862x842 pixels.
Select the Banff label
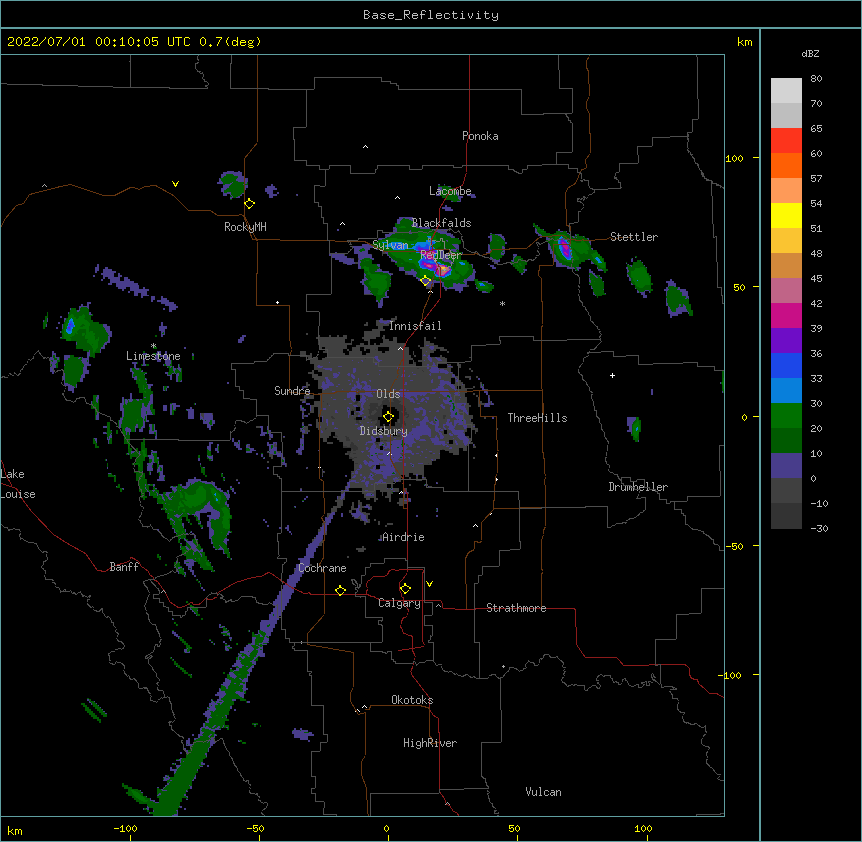(x=124, y=567)
